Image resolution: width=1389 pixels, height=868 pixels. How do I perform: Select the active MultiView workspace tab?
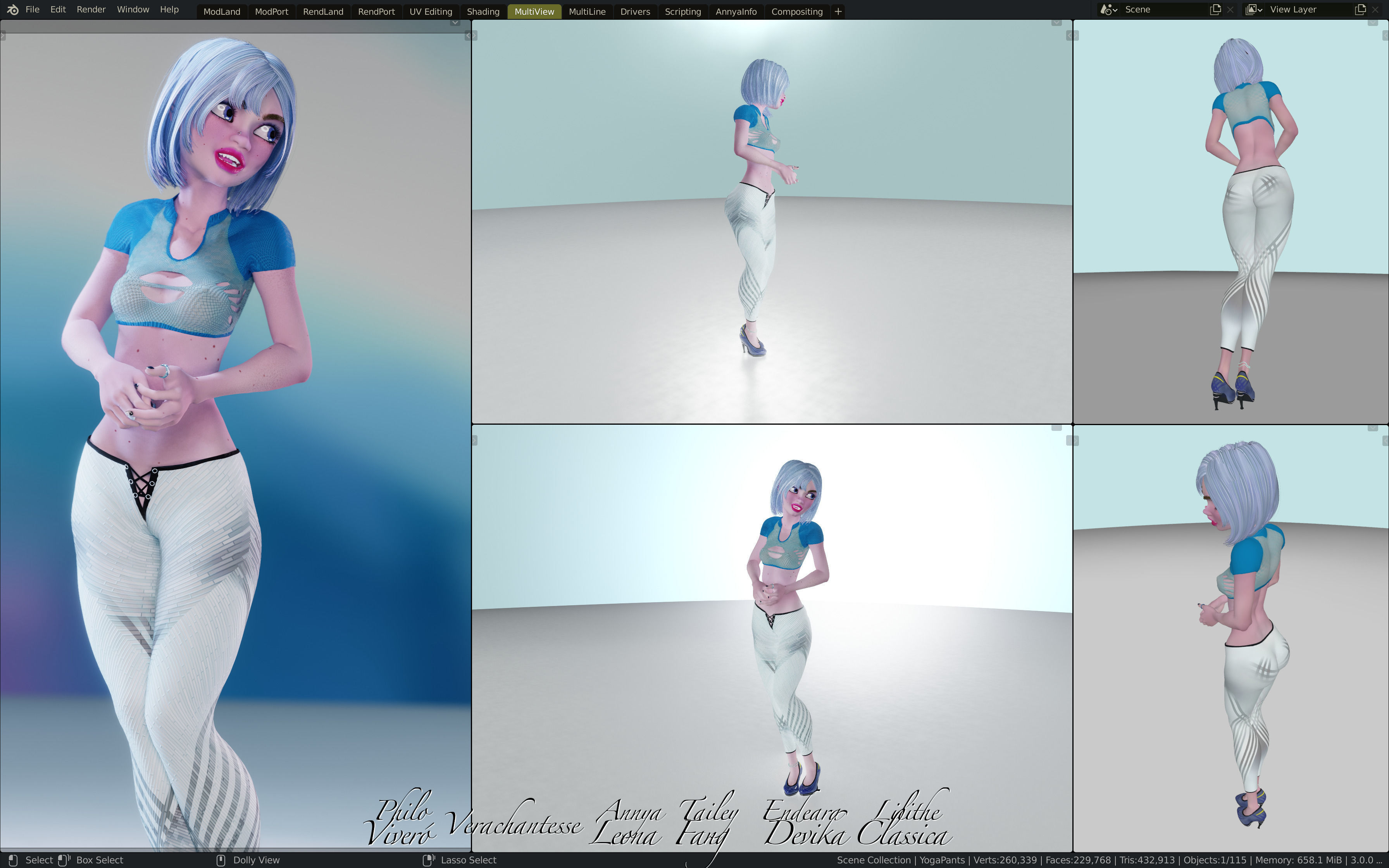coord(534,12)
